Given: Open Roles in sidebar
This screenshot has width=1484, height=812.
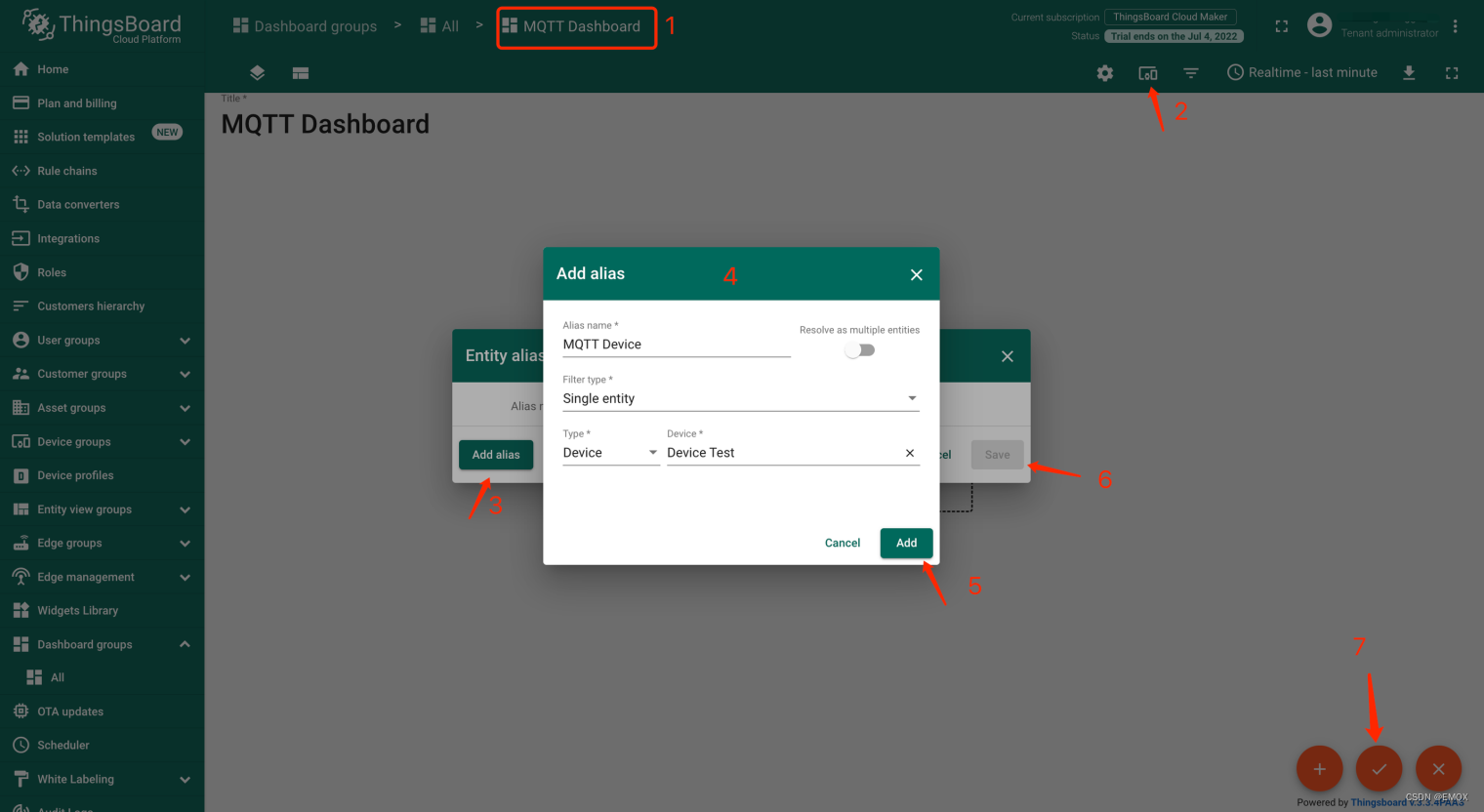Looking at the screenshot, I should (x=102, y=272).
